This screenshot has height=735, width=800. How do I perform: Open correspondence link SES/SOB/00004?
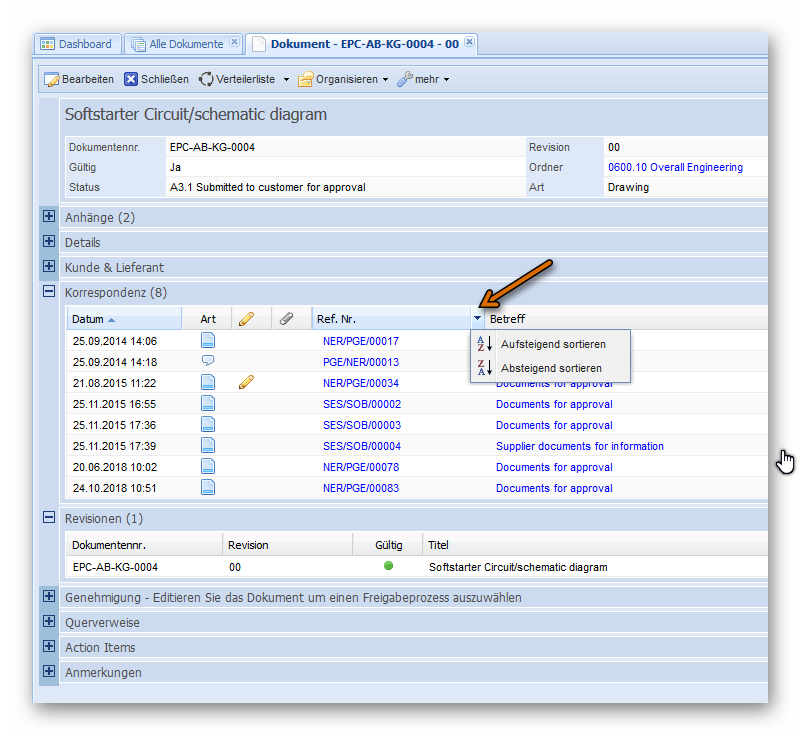coord(361,446)
